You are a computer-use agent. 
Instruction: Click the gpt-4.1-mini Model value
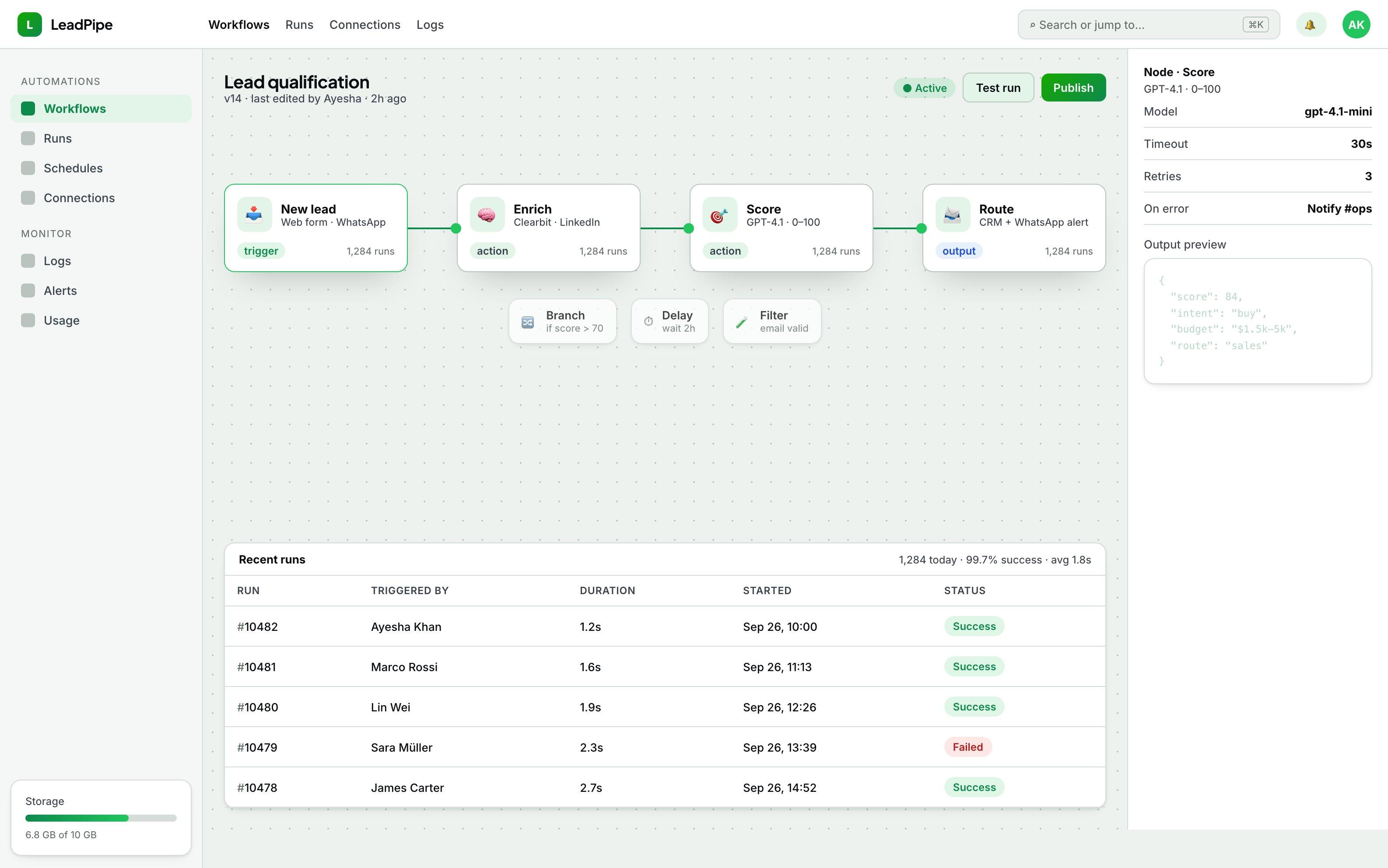pos(1338,112)
